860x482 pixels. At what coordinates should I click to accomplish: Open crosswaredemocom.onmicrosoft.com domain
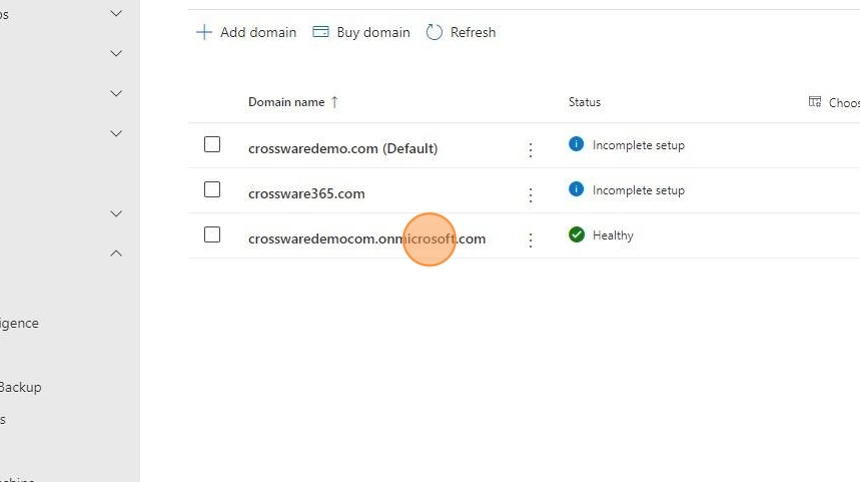pyautogui.click(x=367, y=239)
